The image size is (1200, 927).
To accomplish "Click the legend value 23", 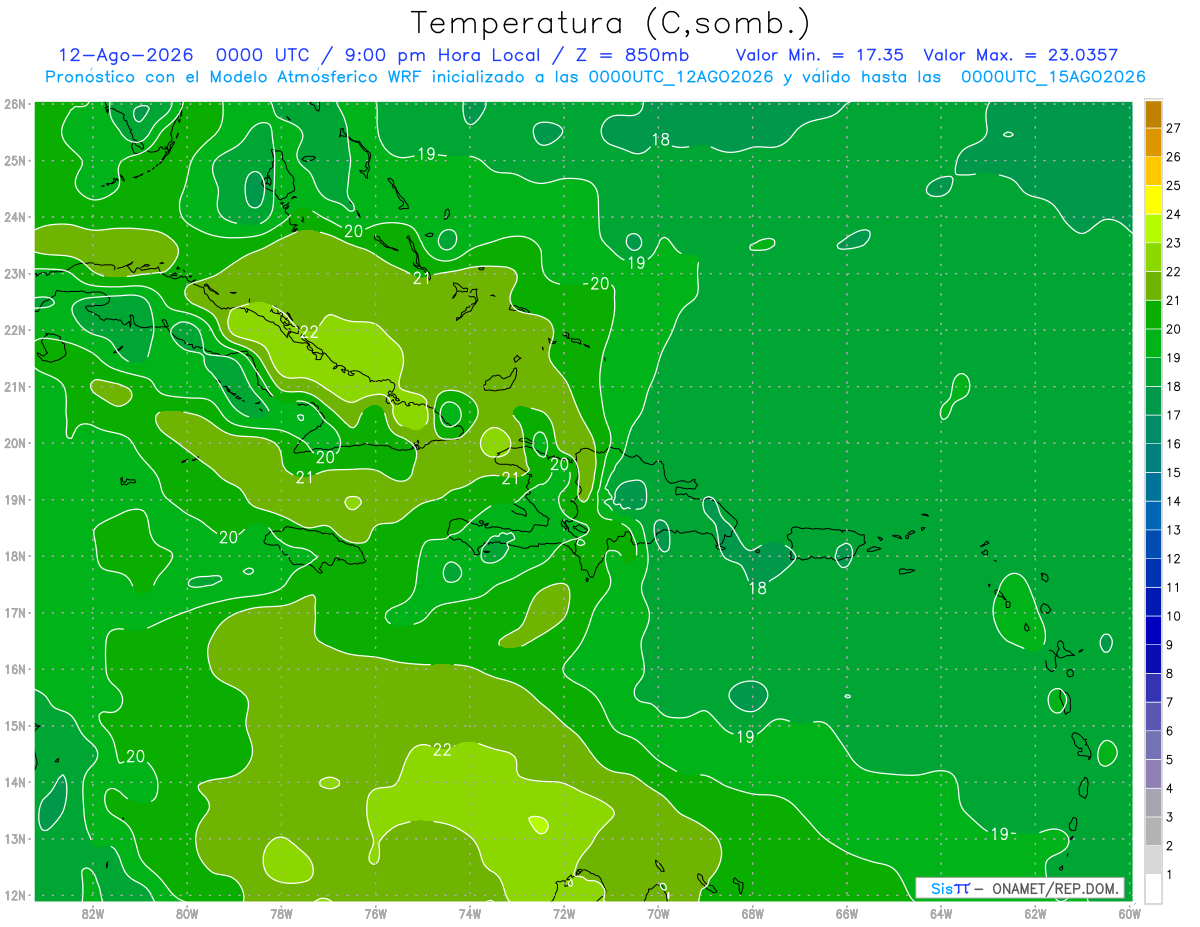I will (1173, 243).
